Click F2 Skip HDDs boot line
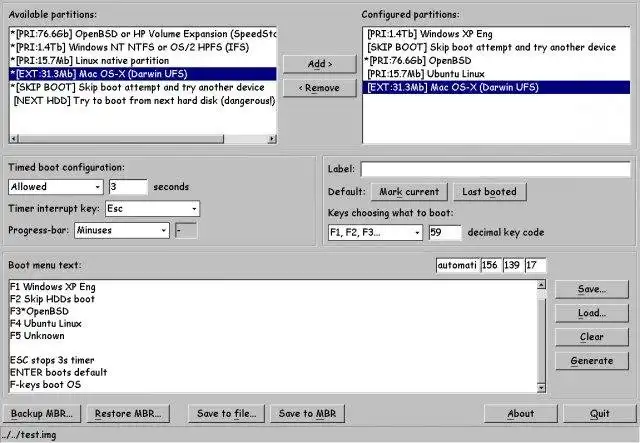Image resolution: width=640 pixels, height=443 pixels. pyautogui.click(x=52, y=299)
